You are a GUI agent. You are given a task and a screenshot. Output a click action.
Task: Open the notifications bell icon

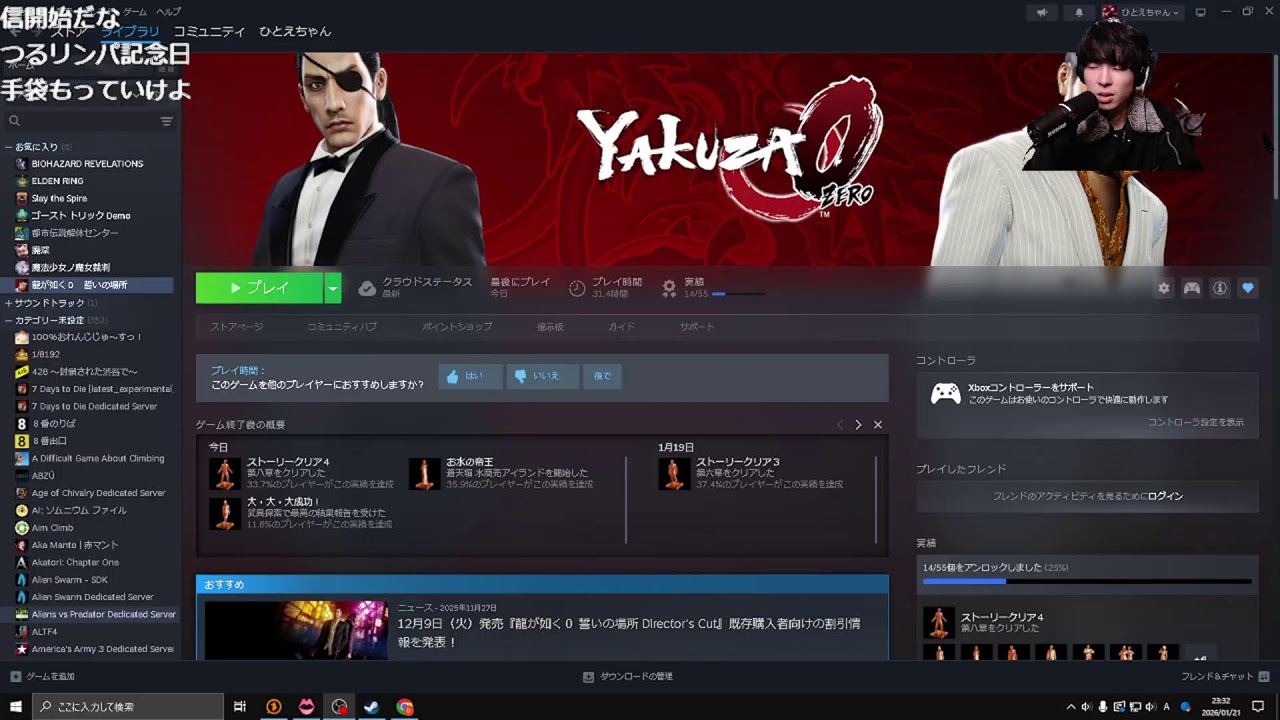[x=1079, y=12]
